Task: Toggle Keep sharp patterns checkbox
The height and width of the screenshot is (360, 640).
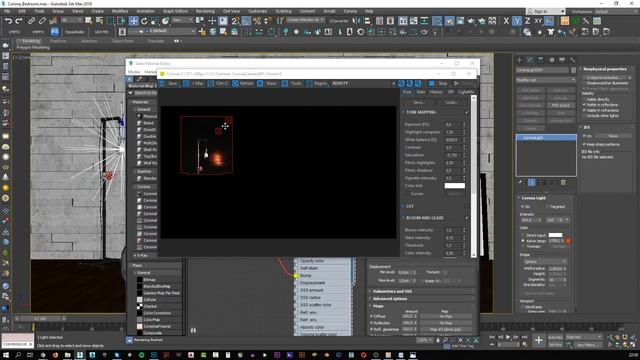Action: (x=584, y=144)
